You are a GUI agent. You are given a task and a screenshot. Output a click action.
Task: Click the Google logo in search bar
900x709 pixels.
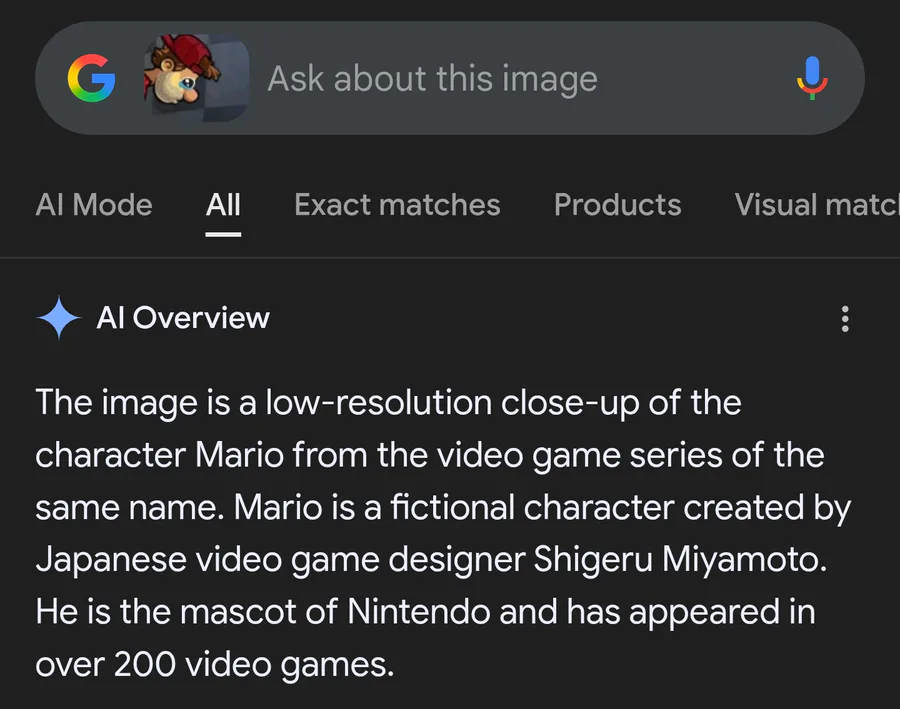click(x=91, y=80)
